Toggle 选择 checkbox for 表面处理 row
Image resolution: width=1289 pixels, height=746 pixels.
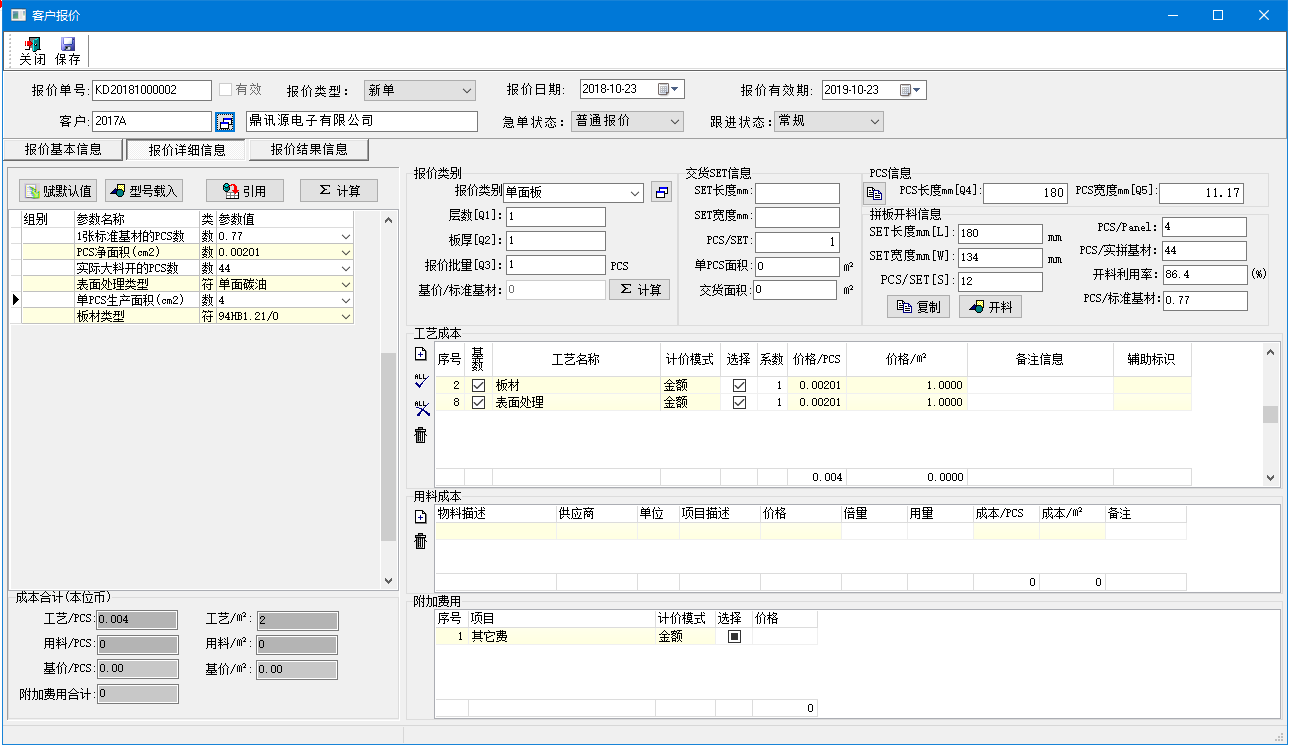click(739, 402)
